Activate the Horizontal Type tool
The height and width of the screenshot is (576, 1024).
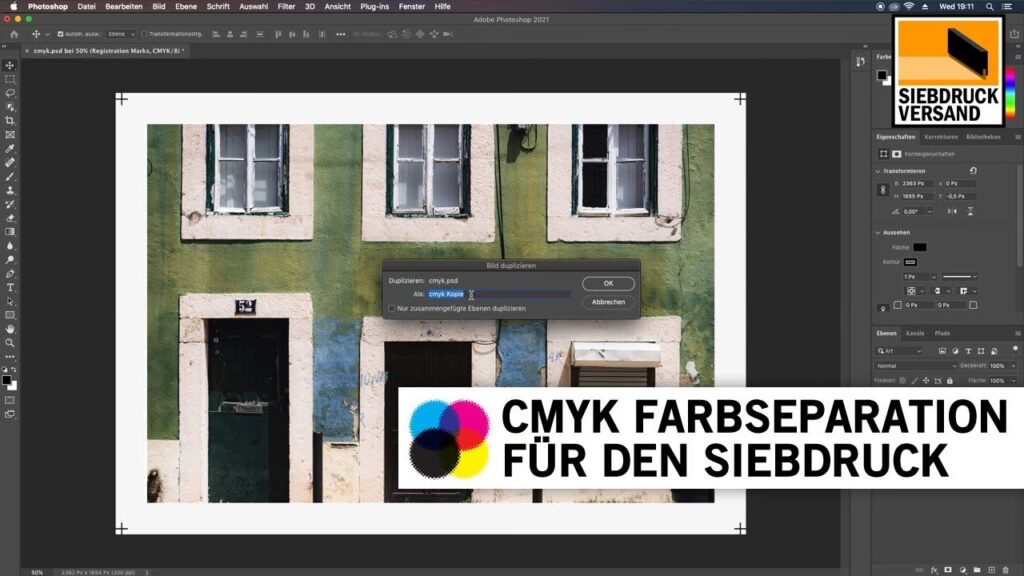tap(10, 287)
